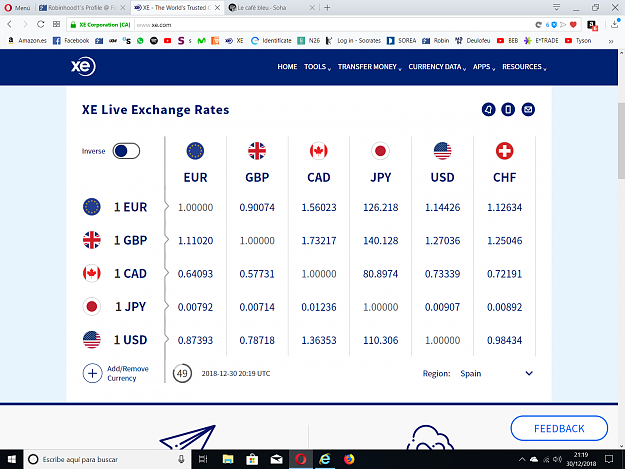Image resolution: width=625 pixels, height=469 pixels.
Task: Click USD to CHF rate 0.98434
Action: (x=505, y=340)
